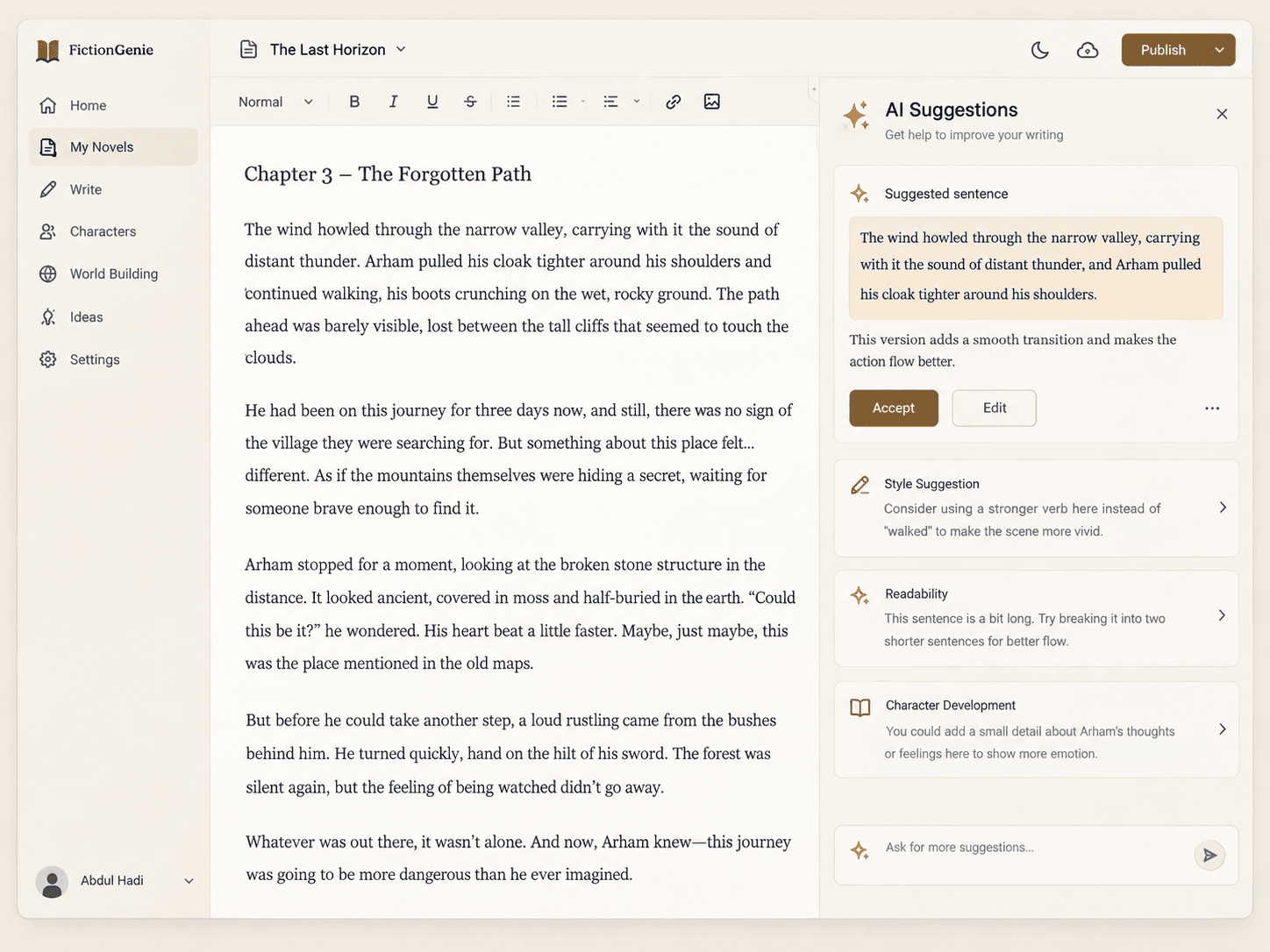Send the suggestion request with the arrow icon
This screenshot has height=952, width=1270.
coord(1209,855)
